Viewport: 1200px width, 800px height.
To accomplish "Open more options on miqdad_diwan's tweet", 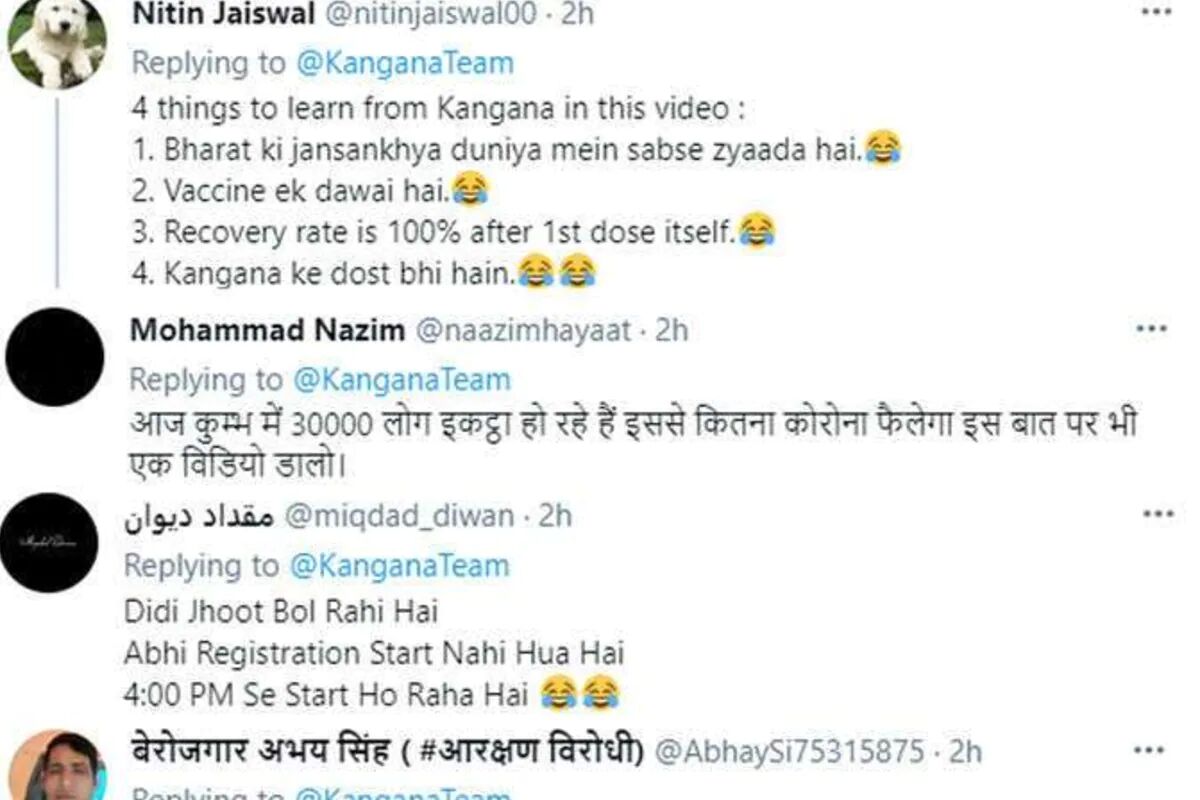I will (x=1158, y=514).
